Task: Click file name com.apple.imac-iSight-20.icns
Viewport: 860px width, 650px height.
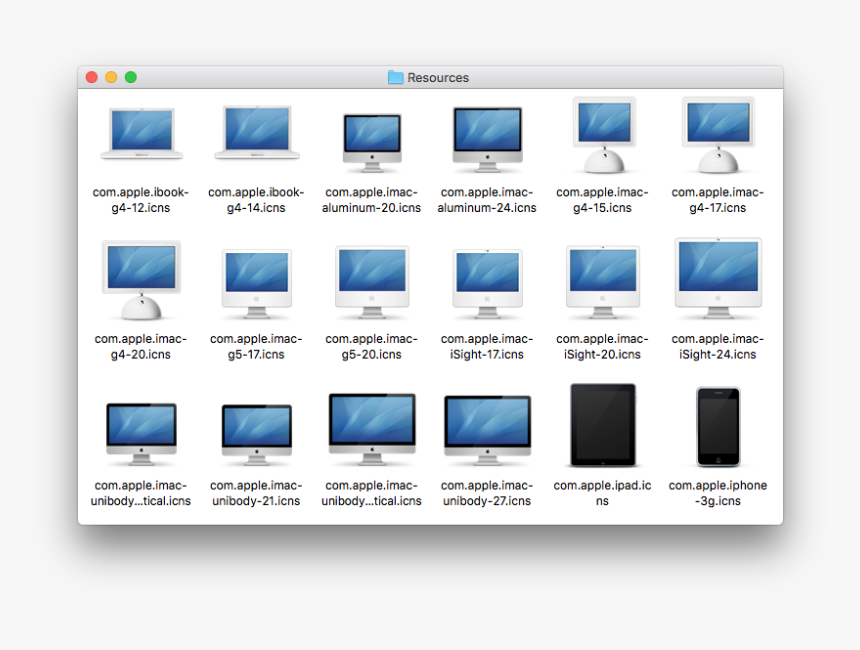Action: (602, 347)
